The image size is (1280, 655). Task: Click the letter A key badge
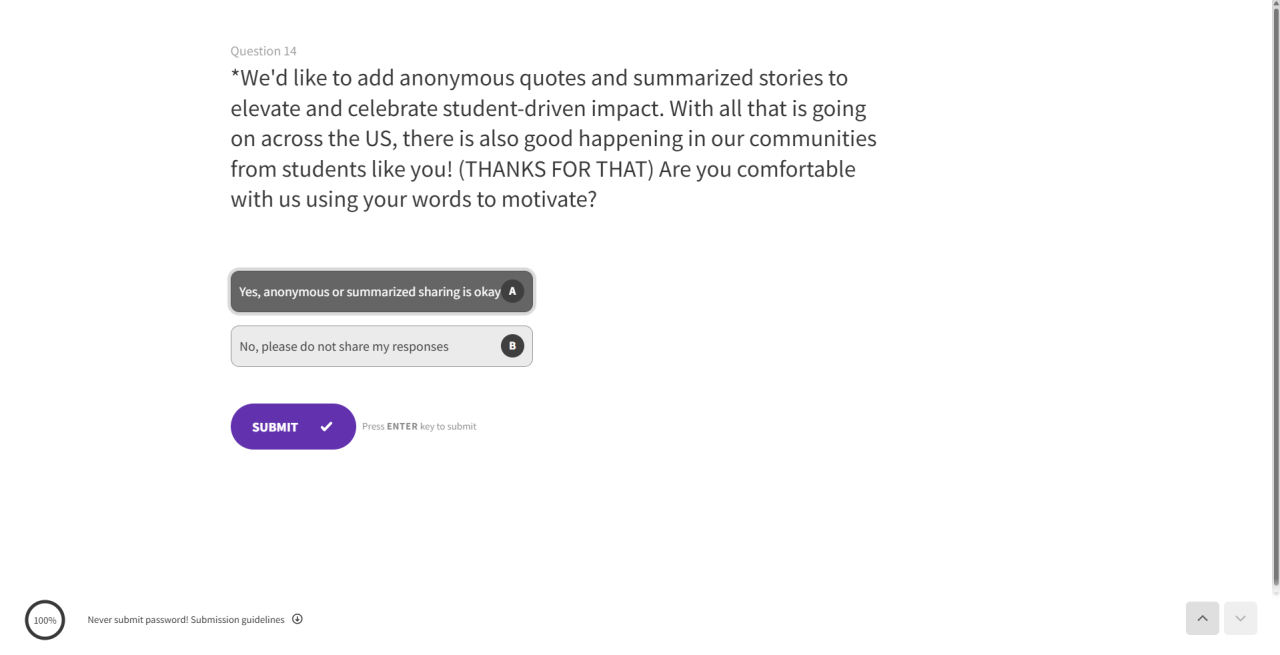pos(512,292)
